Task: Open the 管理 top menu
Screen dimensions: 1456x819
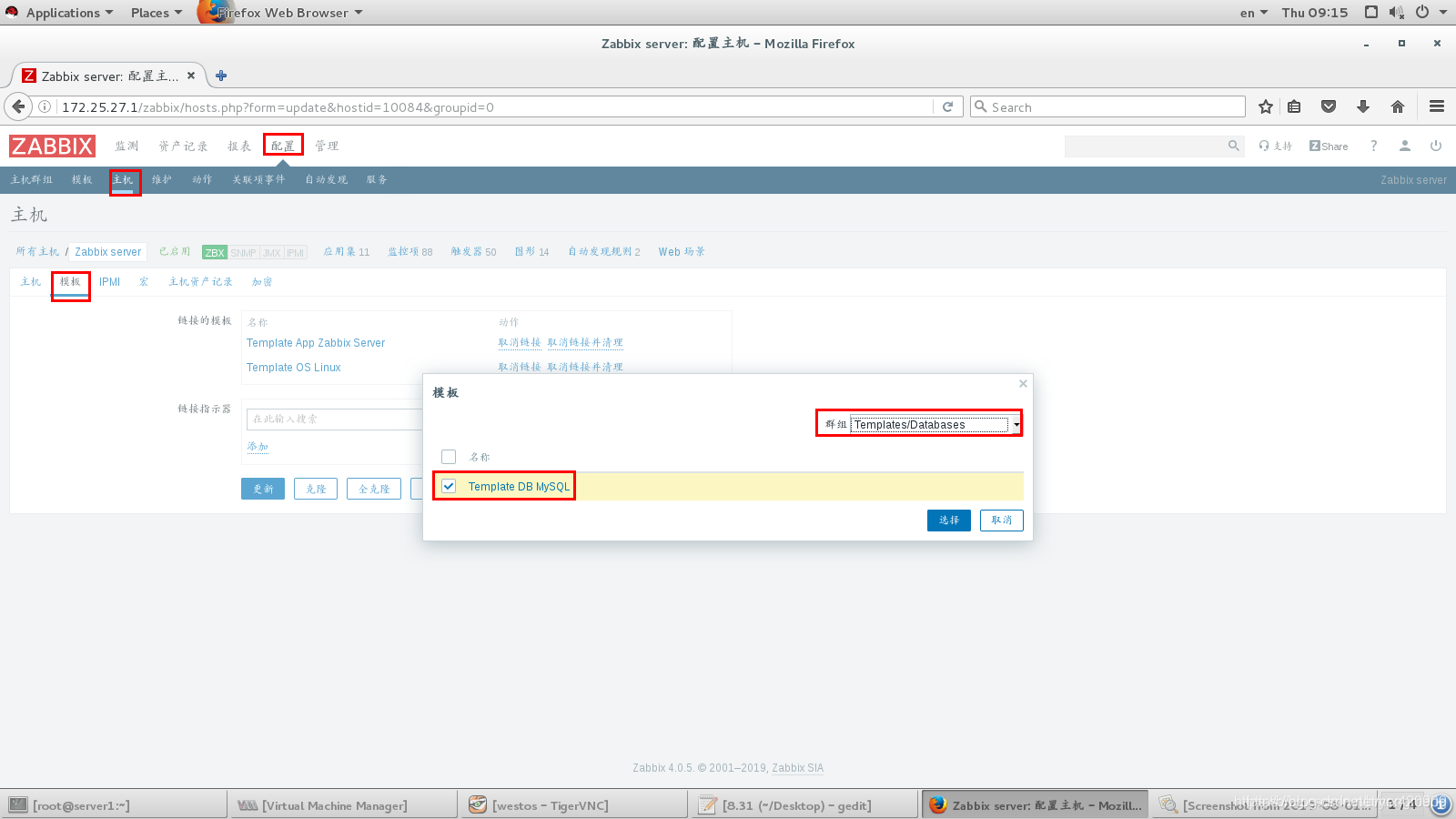Action: 327,146
